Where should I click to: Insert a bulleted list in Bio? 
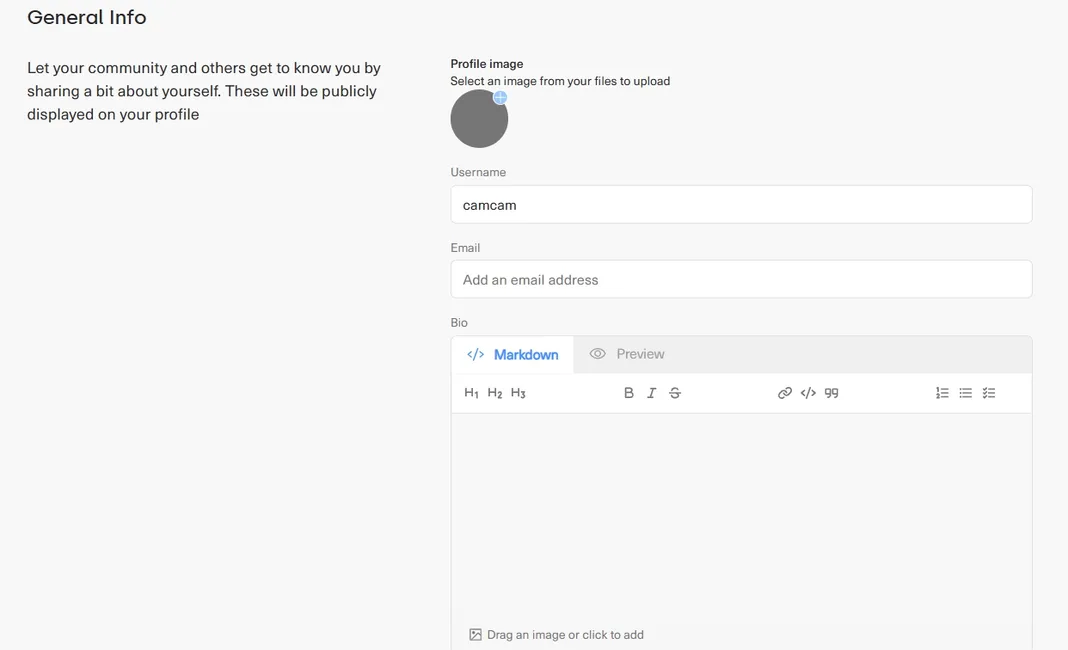966,393
